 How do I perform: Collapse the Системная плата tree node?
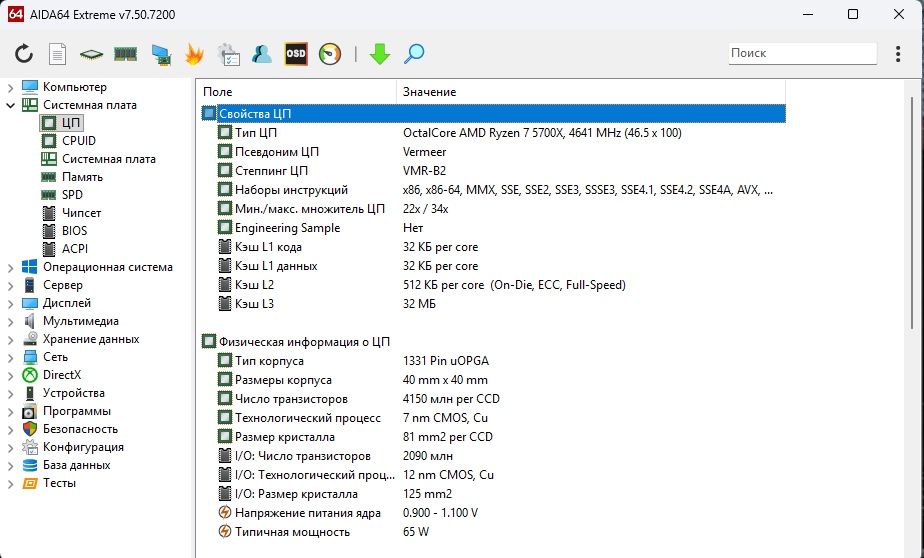pyautogui.click(x=11, y=105)
